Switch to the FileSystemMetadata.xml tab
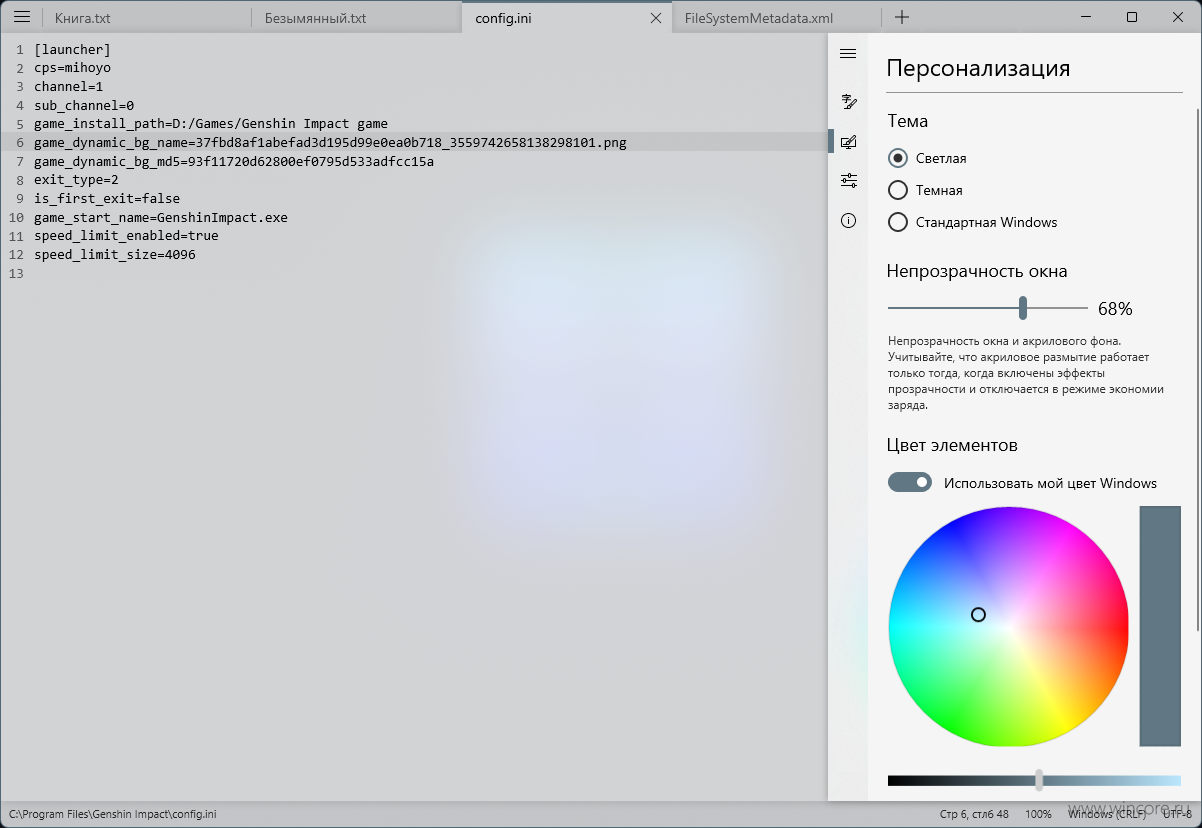Image resolution: width=1202 pixels, height=828 pixels. 776,18
